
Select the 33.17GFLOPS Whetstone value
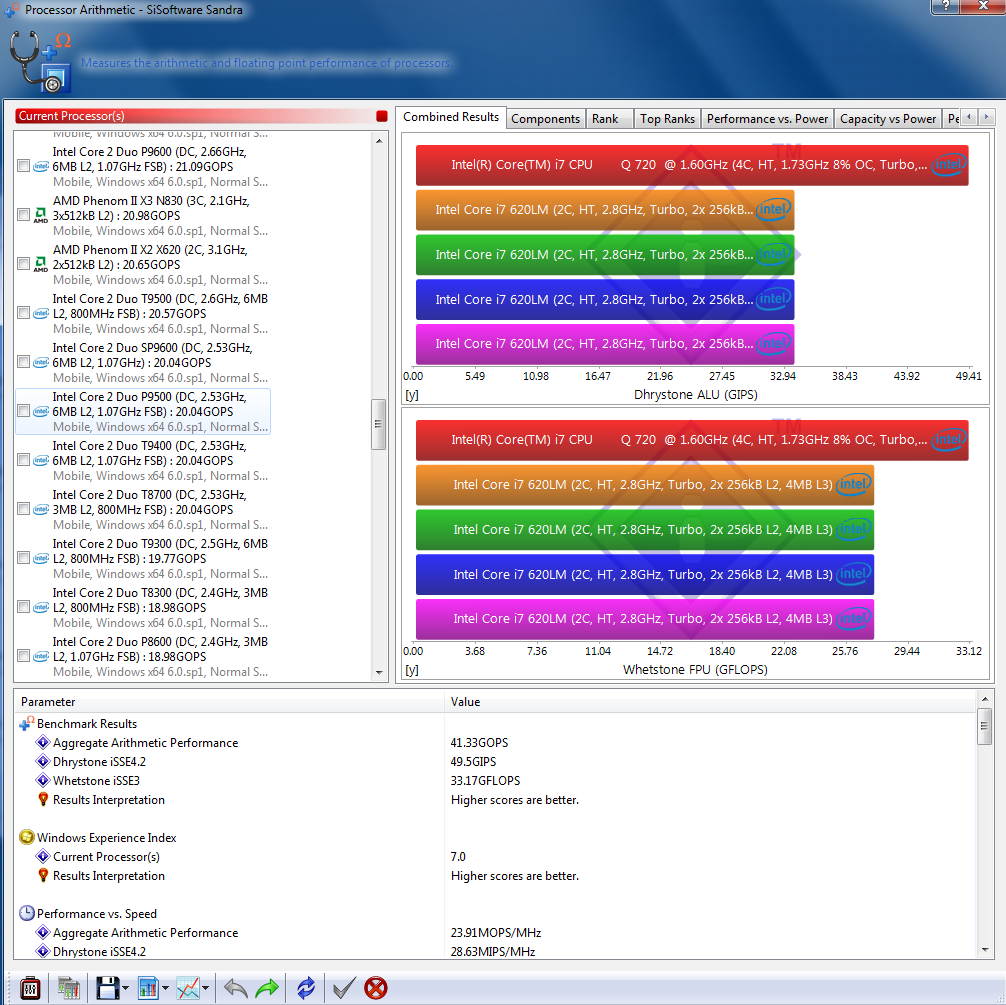485,780
